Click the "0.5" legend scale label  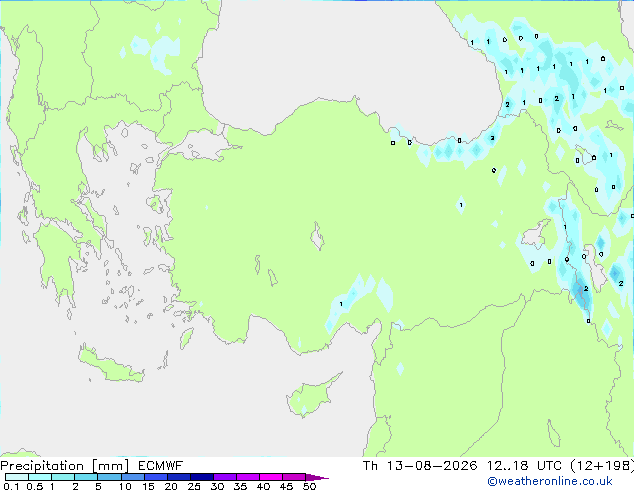click(35, 486)
